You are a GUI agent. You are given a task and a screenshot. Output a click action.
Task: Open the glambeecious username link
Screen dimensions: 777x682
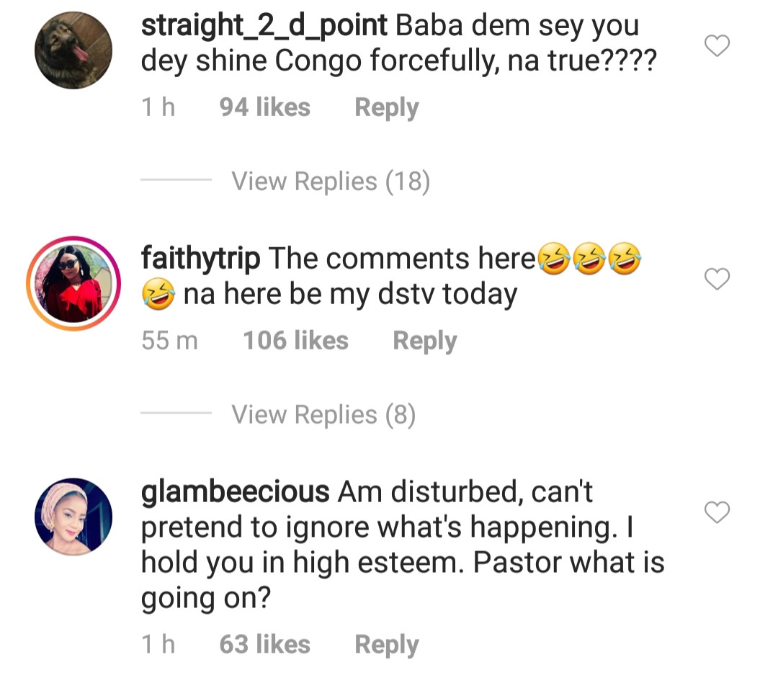tap(235, 491)
